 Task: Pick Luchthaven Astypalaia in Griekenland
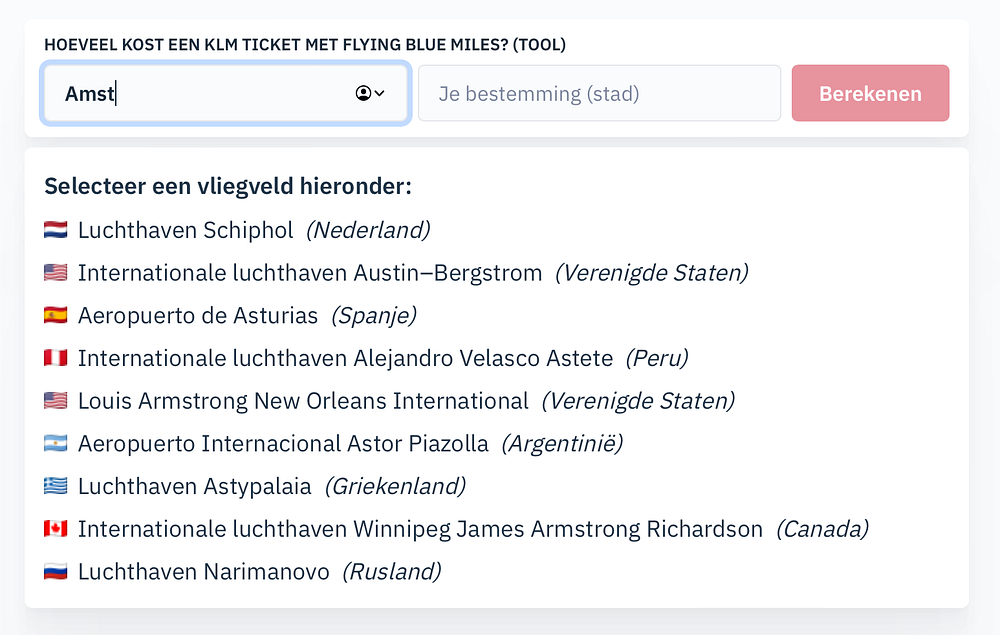(195, 487)
